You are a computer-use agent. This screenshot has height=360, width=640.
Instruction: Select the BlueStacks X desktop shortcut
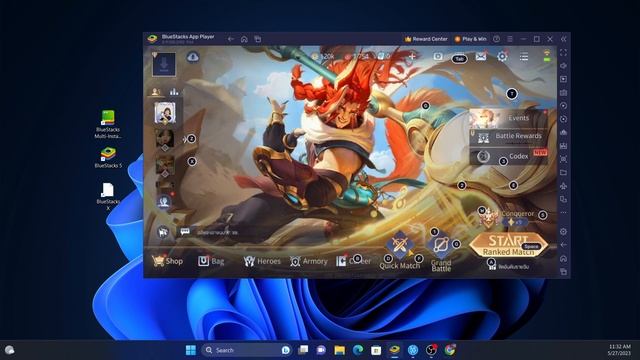pyautogui.click(x=108, y=196)
